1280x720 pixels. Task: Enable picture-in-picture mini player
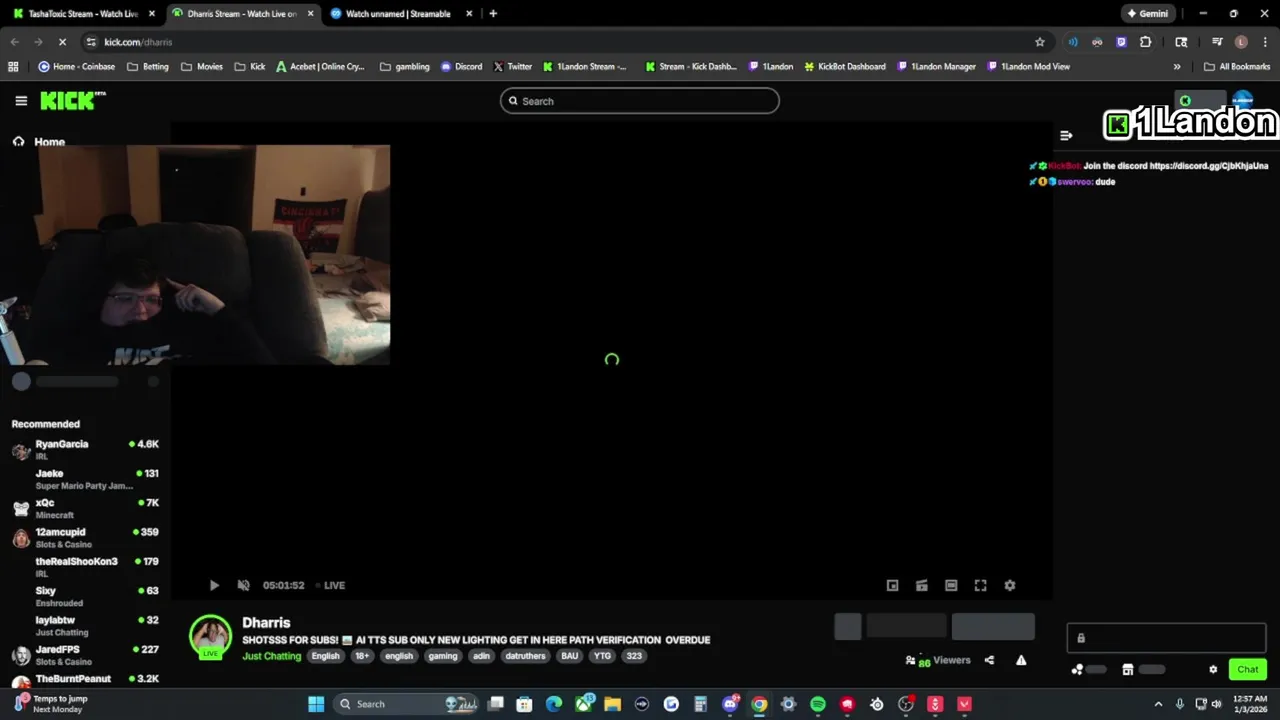[x=892, y=585]
